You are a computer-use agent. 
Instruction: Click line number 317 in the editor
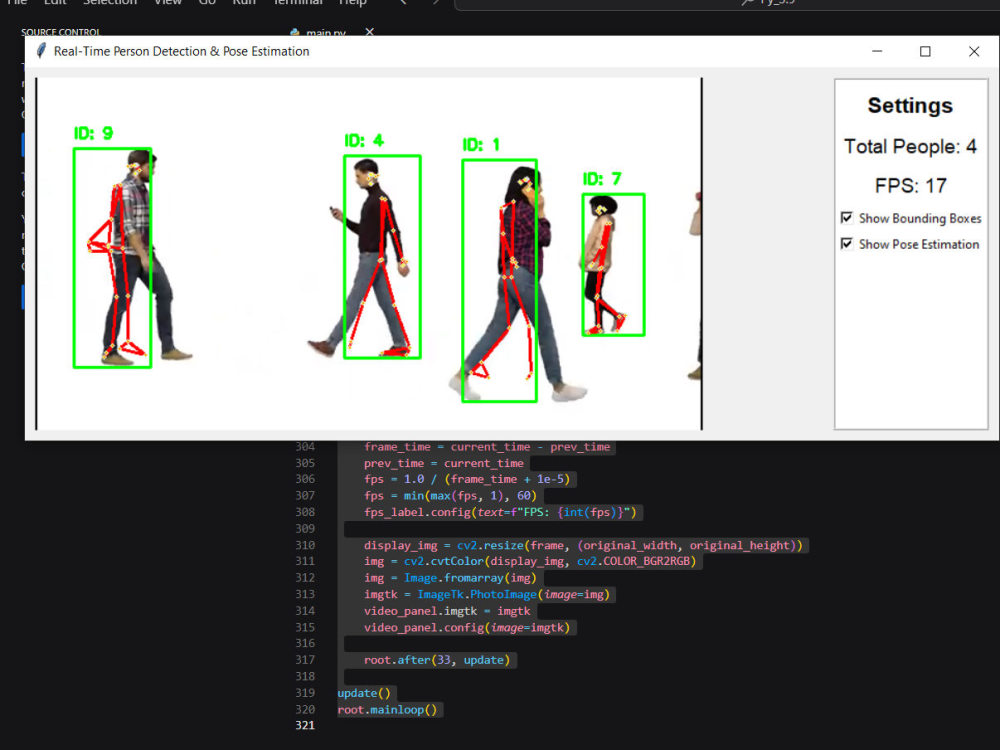pyautogui.click(x=305, y=659)
